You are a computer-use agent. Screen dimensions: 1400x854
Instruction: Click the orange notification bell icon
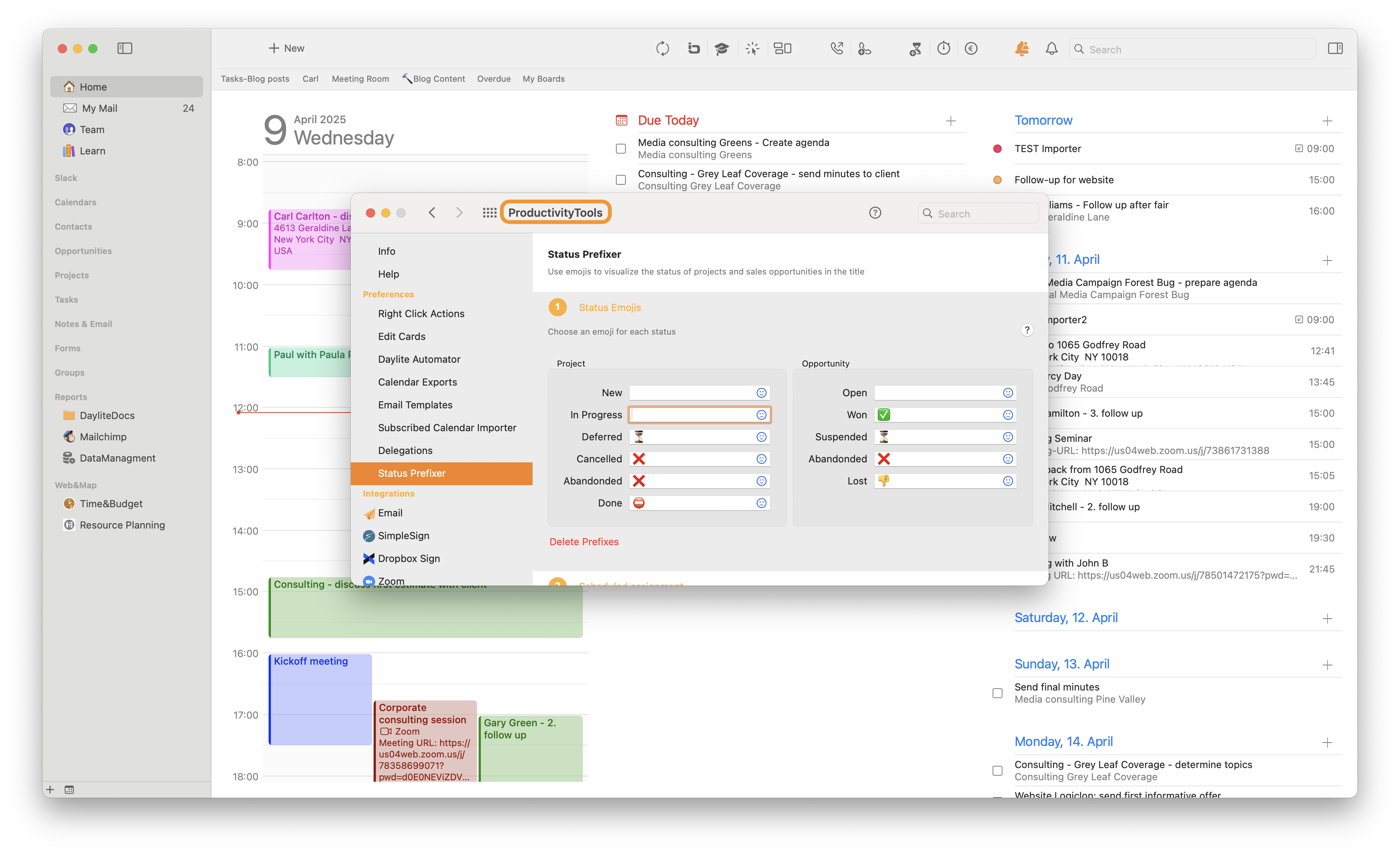tap(1021, 49)
